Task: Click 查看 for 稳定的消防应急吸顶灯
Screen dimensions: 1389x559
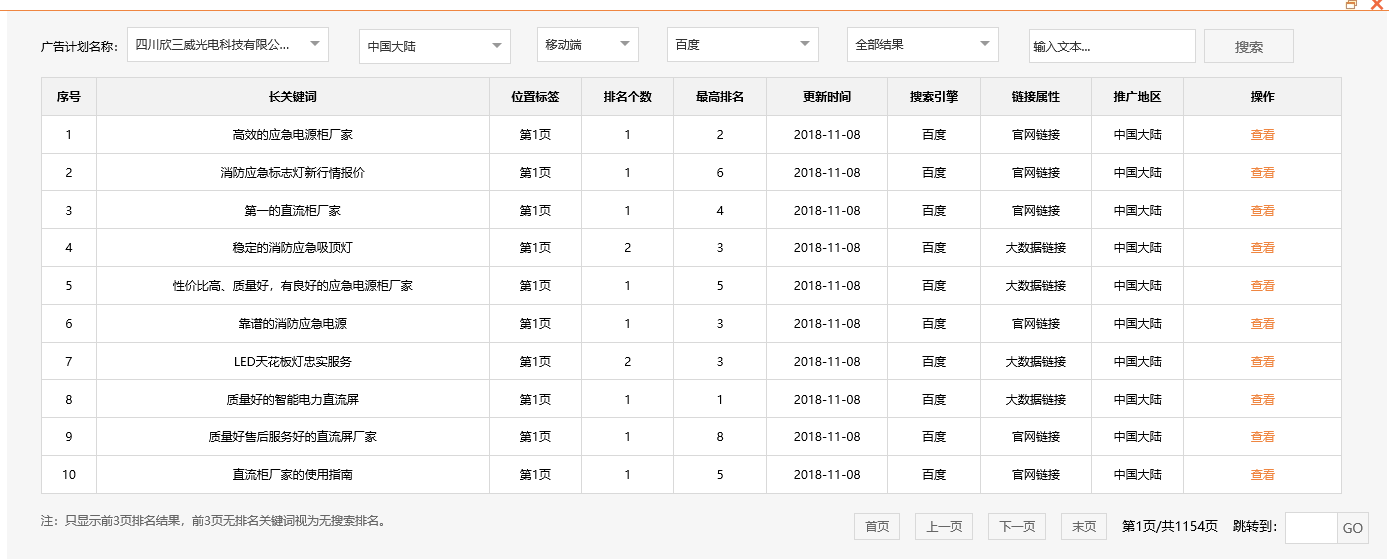Action: (1262, 248)
